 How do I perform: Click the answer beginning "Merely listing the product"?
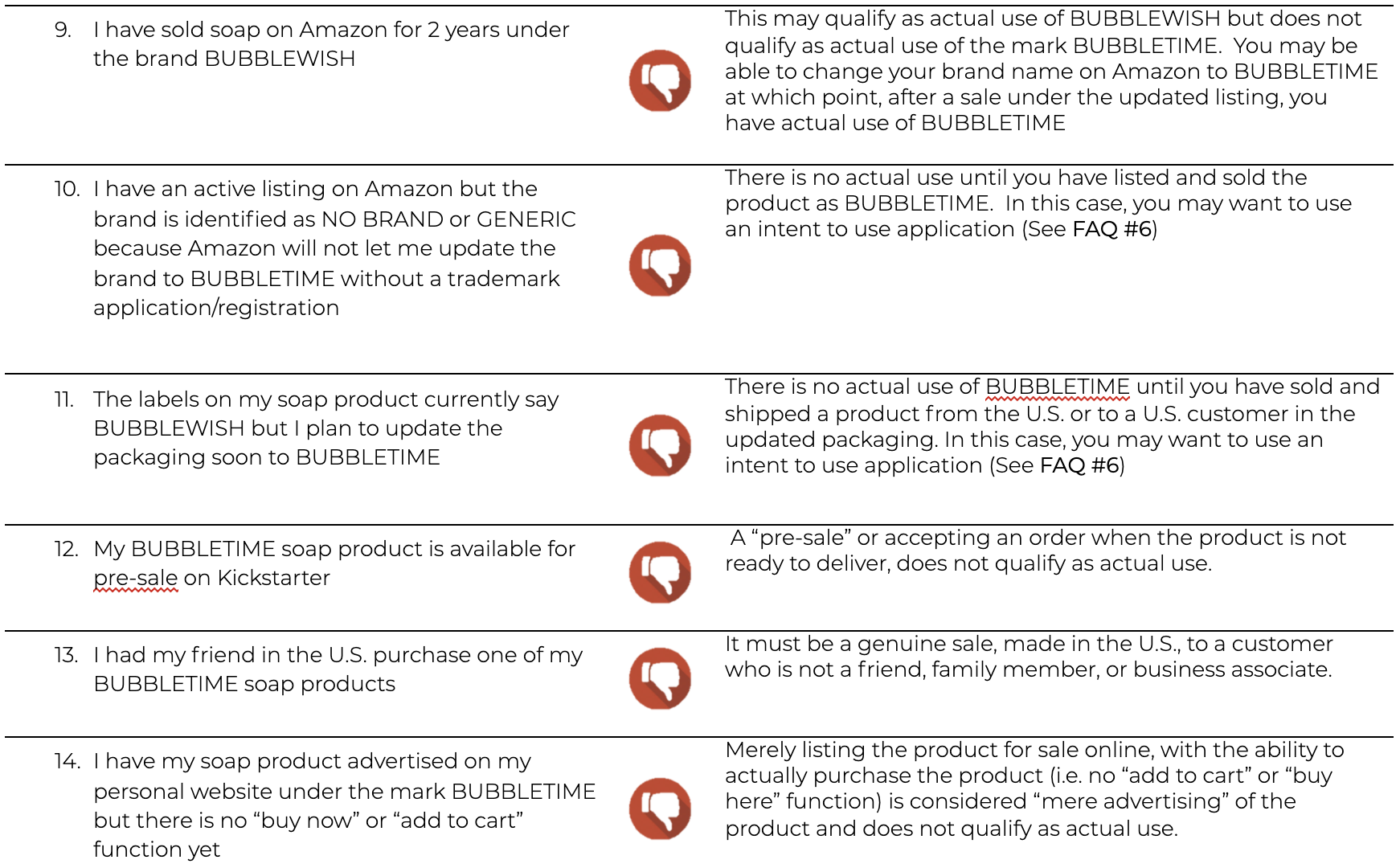(1034, 788)
